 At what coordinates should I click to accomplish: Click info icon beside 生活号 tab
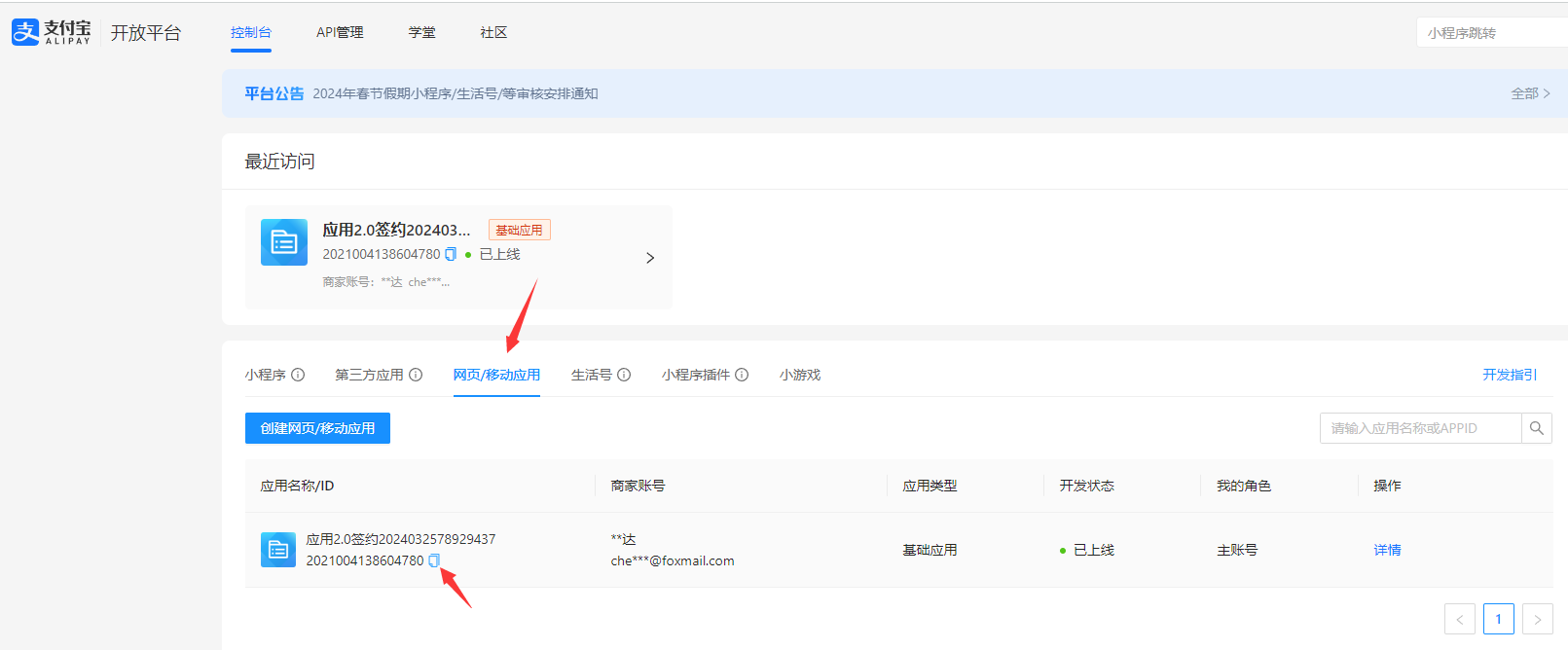(624, 375)
